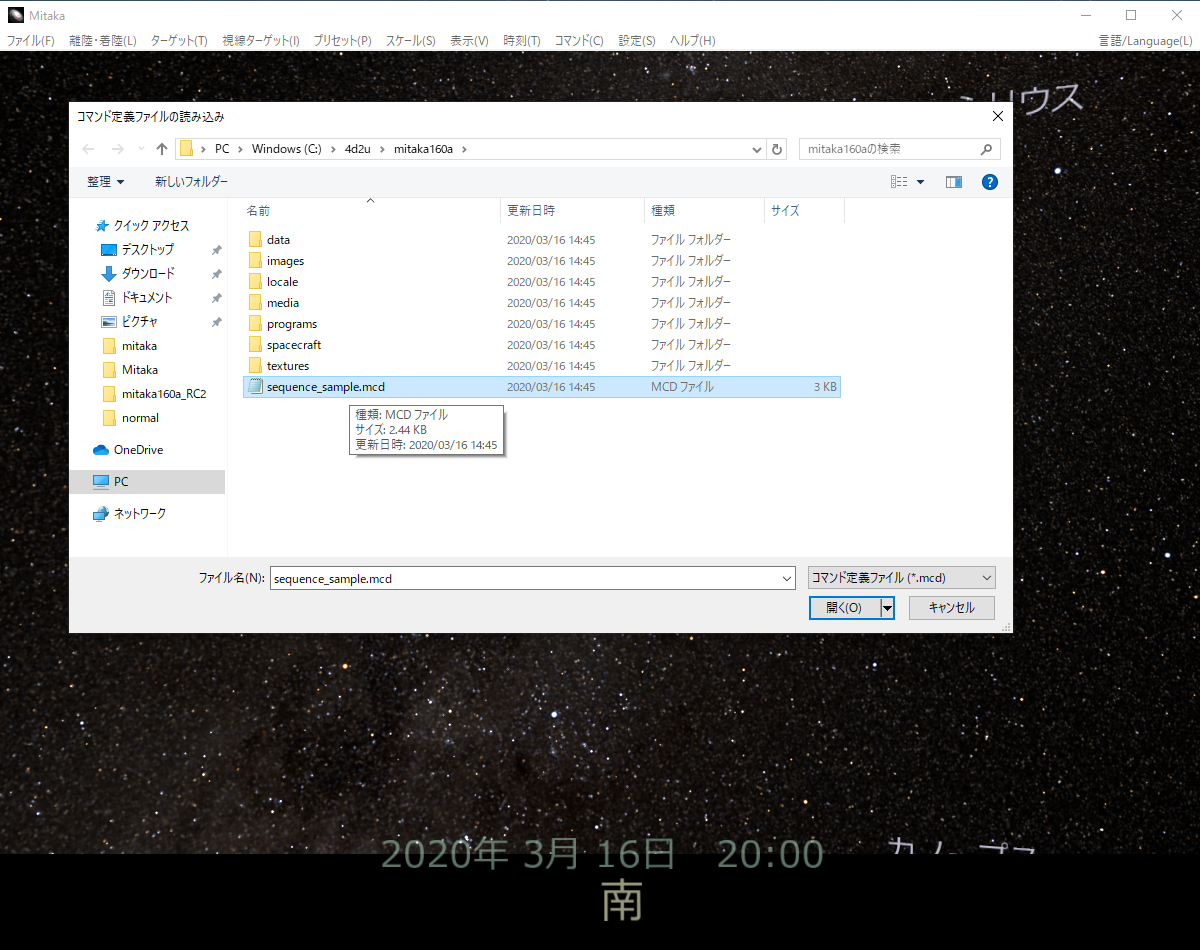Image resolution: width=1200 pixels, height=950 pixels.
Task: Create a new folder with 新しいフォルダー
Action: pos(191,182)
